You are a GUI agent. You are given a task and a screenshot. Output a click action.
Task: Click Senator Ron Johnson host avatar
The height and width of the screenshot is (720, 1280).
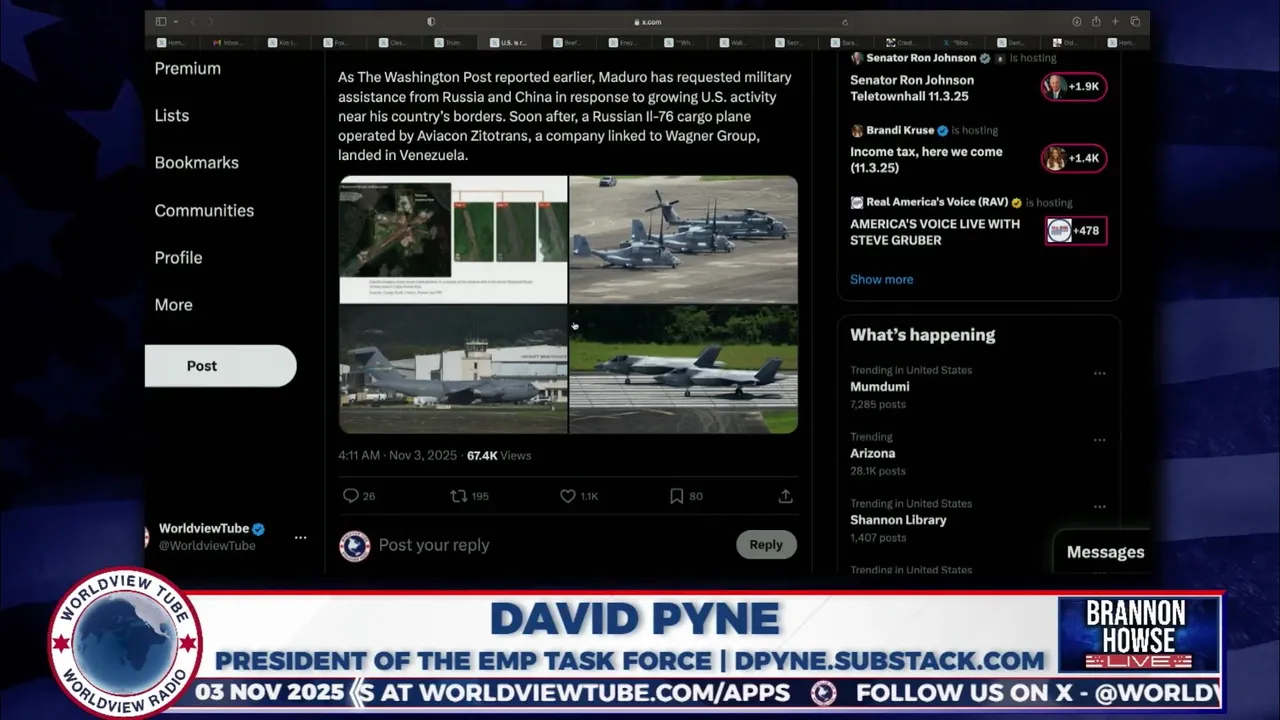[857, 58]
